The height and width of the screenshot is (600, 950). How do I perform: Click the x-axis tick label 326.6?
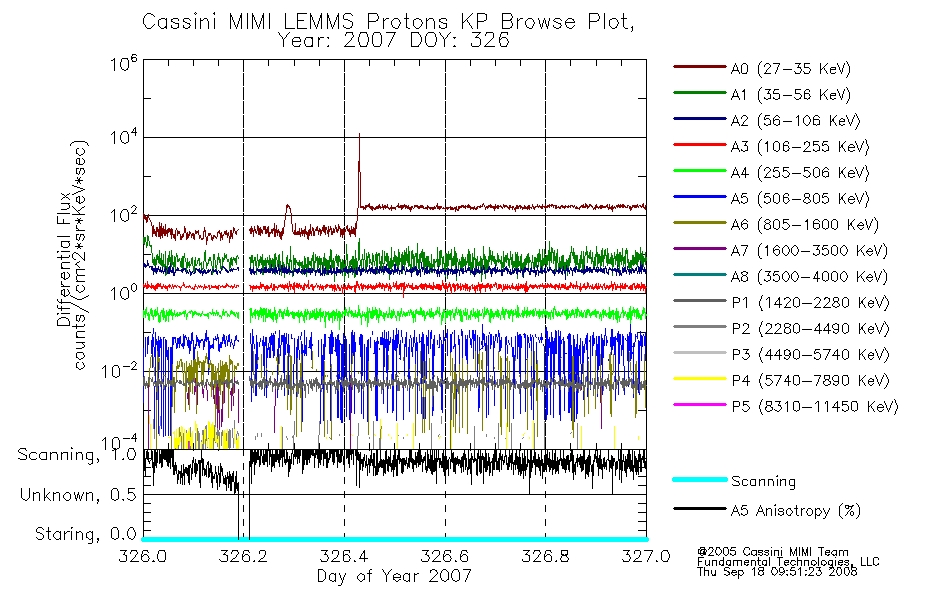click(x=445, y=556)
